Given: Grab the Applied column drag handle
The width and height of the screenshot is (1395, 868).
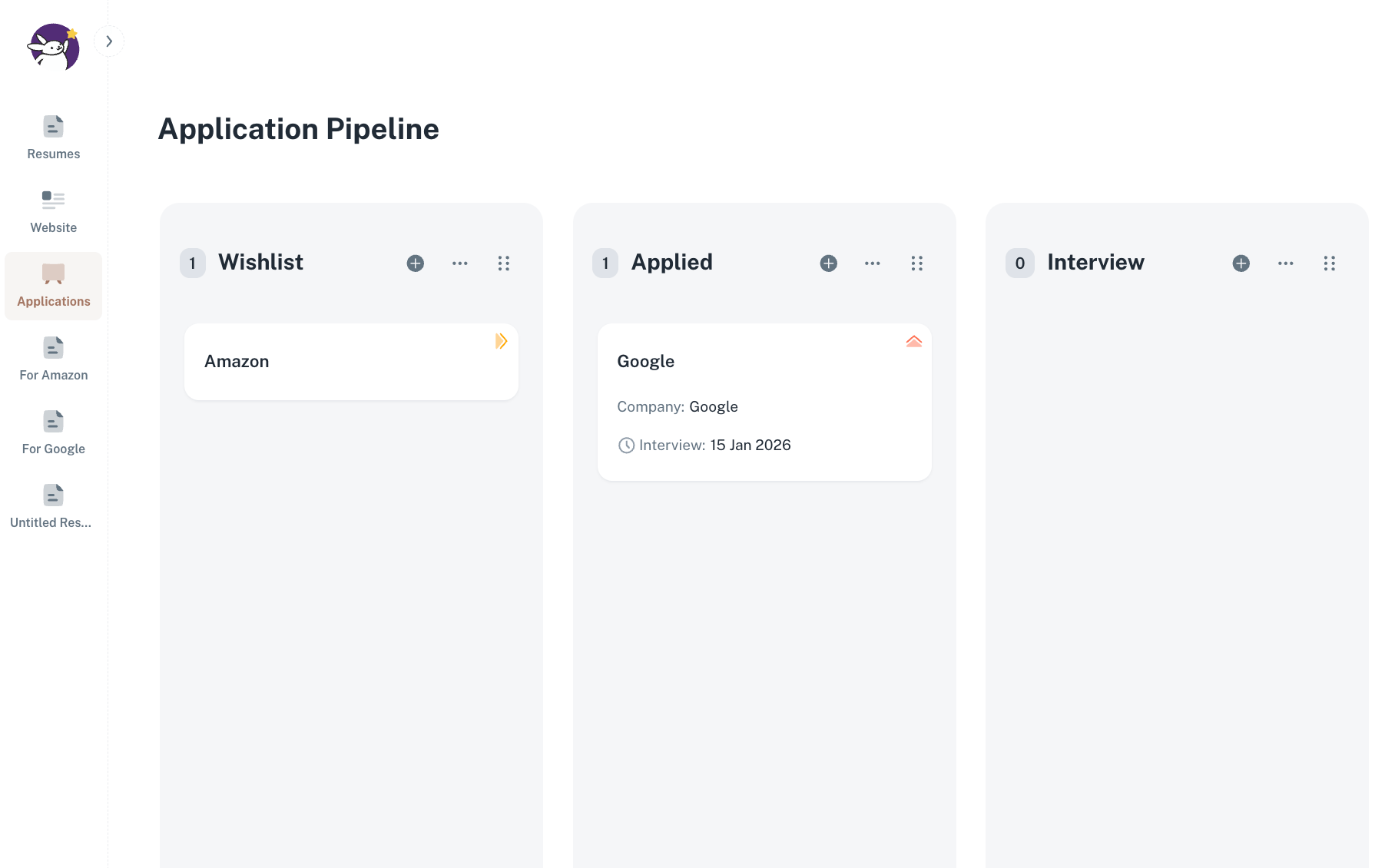Looking at the screenshot, I should coord(917,263).
